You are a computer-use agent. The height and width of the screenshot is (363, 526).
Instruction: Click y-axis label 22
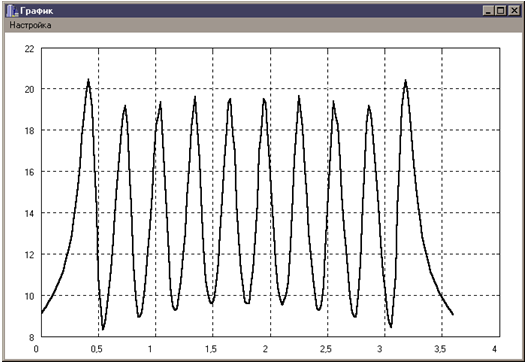click(x=30, y=49)
